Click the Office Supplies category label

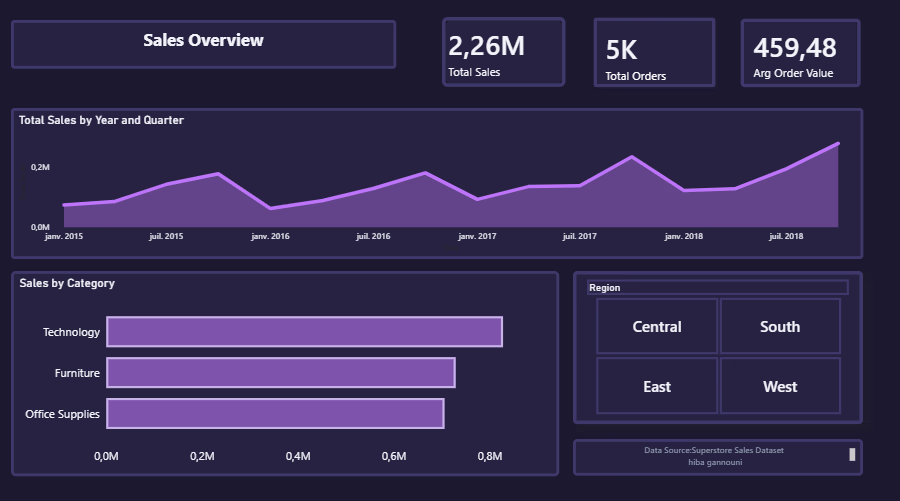tap(63, 414)
